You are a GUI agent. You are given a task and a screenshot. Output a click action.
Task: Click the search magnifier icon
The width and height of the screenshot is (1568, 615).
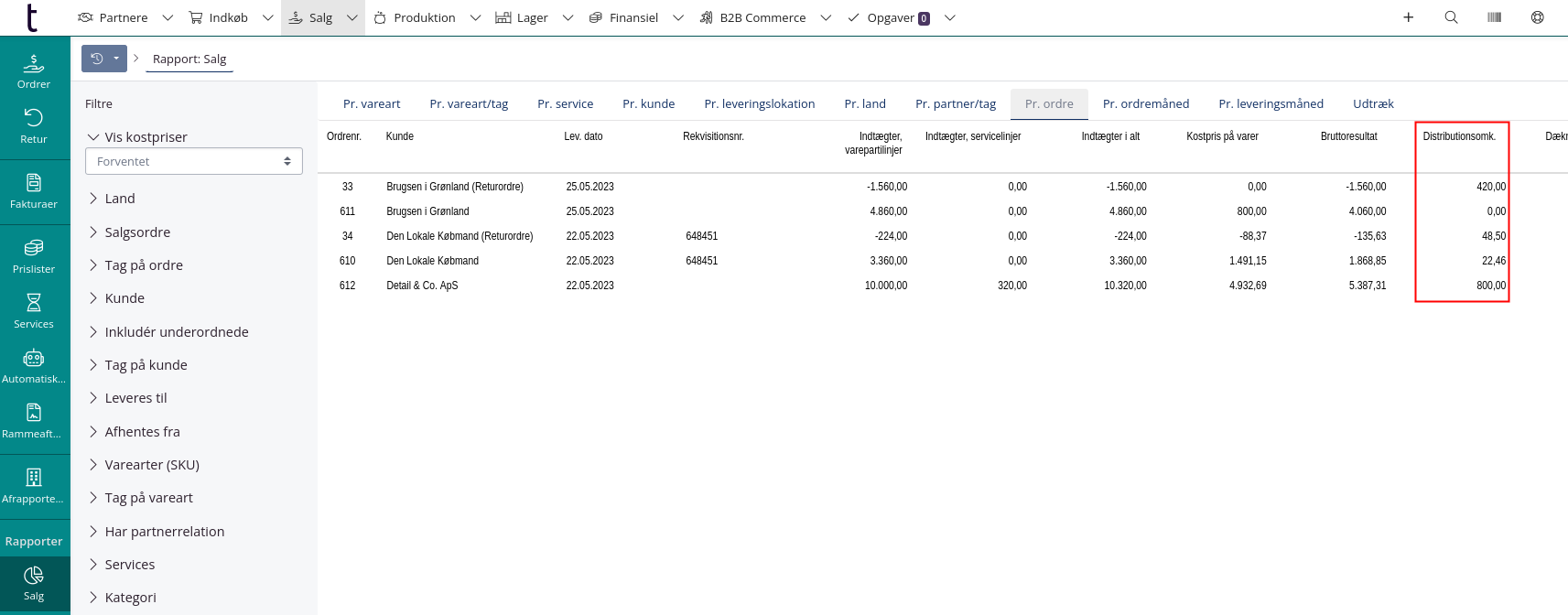pyautogui.click(x=1451, y=17)
